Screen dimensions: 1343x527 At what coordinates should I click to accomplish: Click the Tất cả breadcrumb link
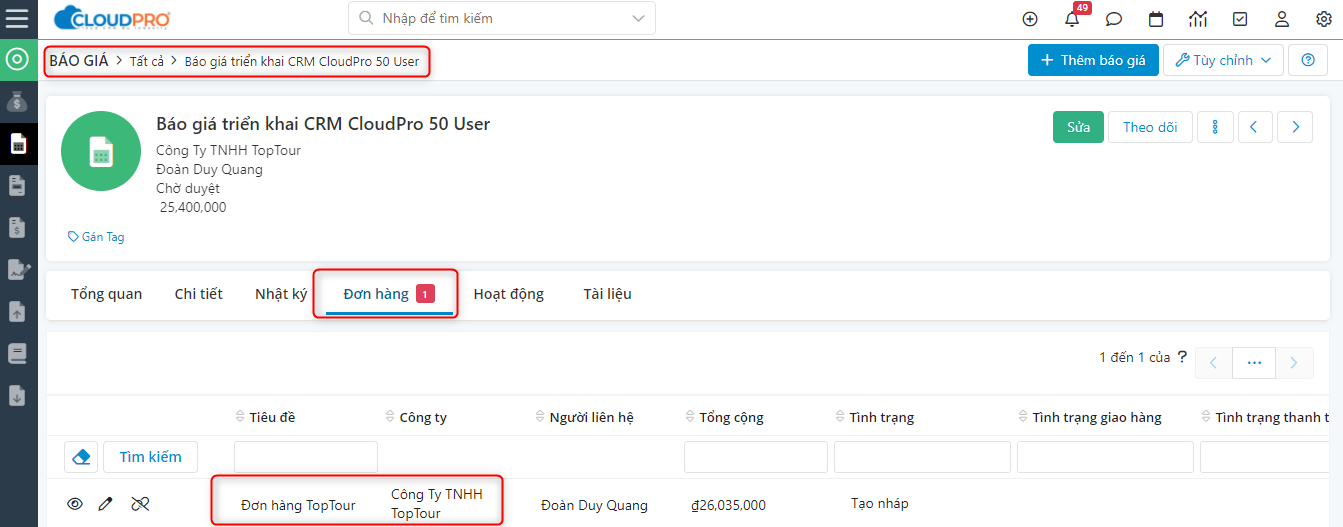pyautogui.click(x=147, y=61)
